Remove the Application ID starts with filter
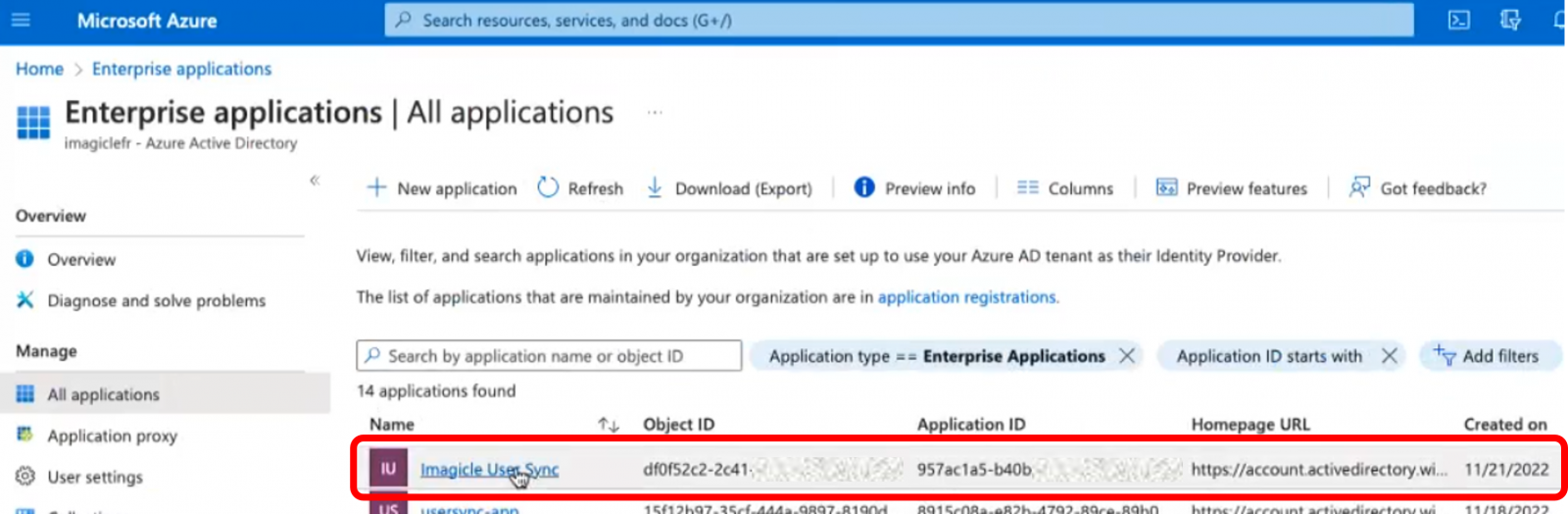1568x514 pixels. click(x=1389, y=356)
